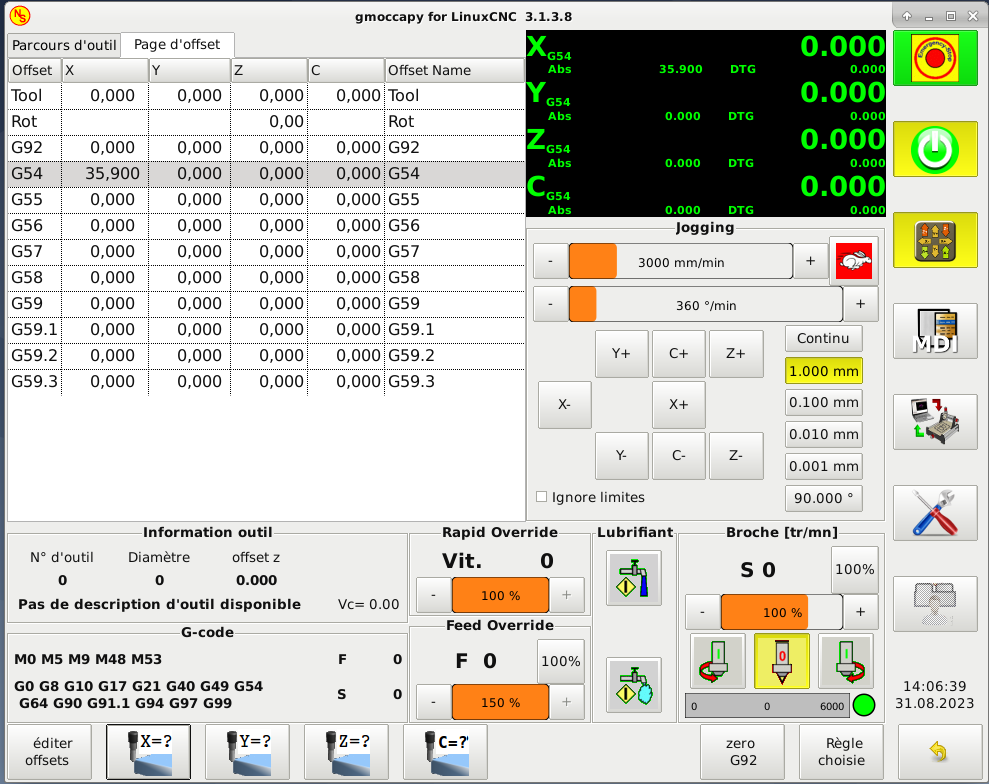The height and width of the screenshot is (784, 989).
Task: Decrease rapid override with minus
Action: point(434,595)
